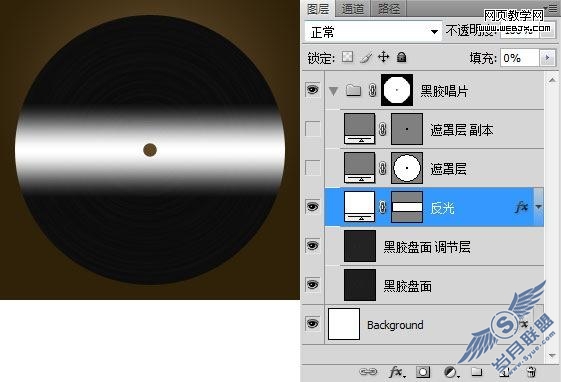Switch to the 图层 tab
561x382 pixels.
click(318, 9)
